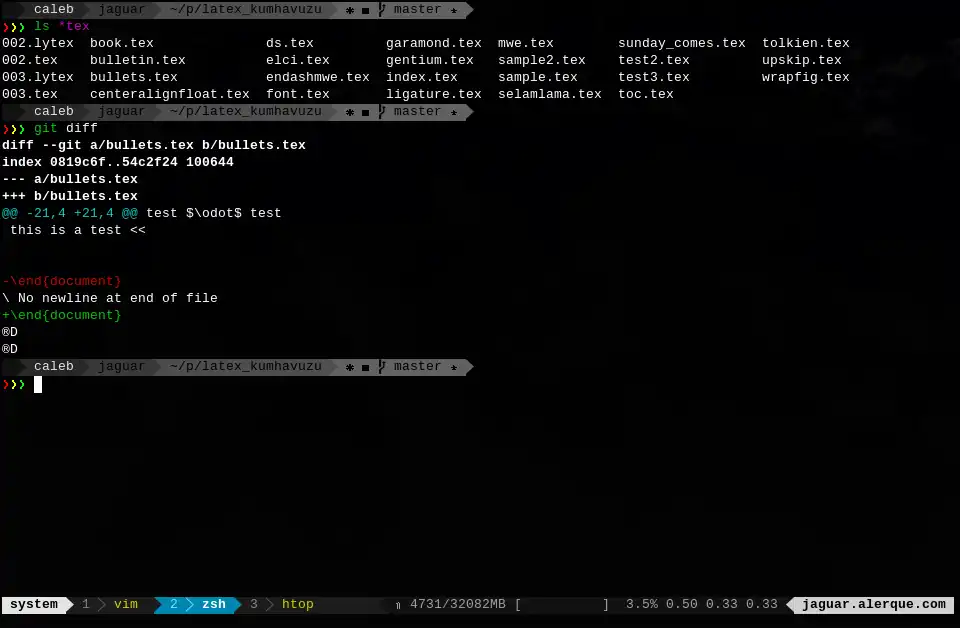Click file name test3.tex
This screenshot has height=628, width=960.
click(x=654, y=77)
